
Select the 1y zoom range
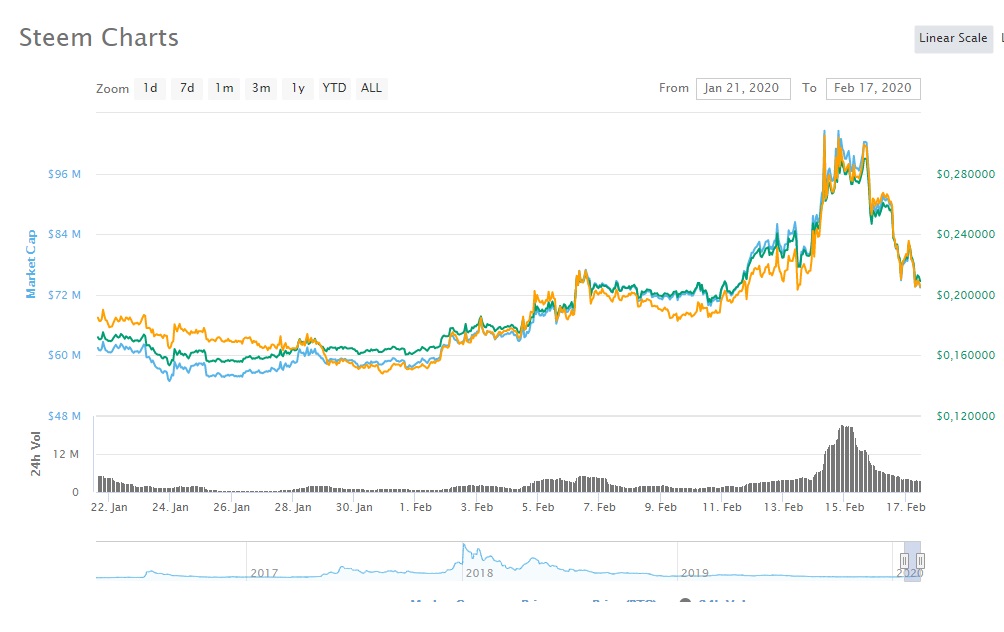tap(298, 88)
